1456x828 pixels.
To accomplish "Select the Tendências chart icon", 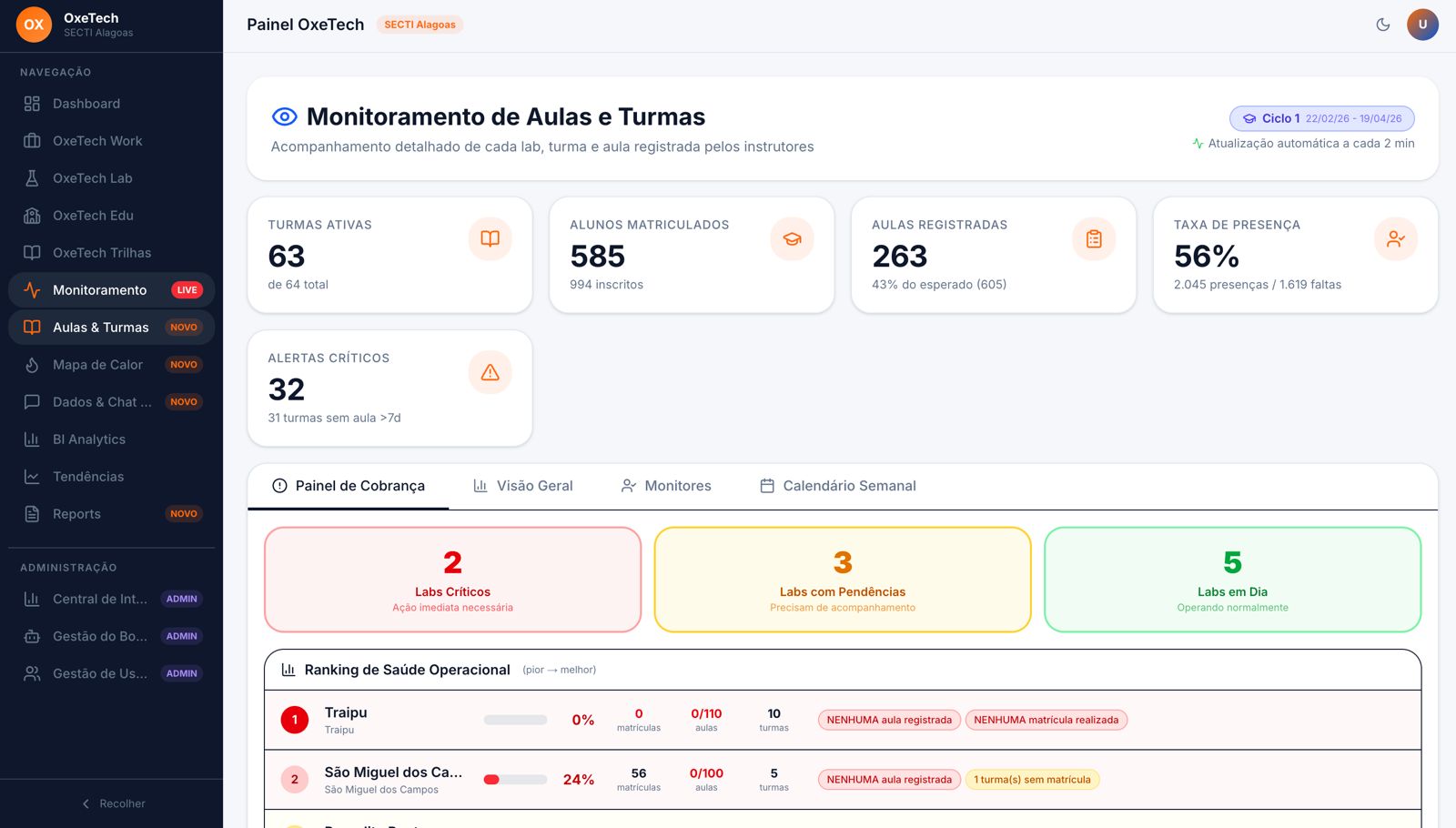I will pos(31,476).
